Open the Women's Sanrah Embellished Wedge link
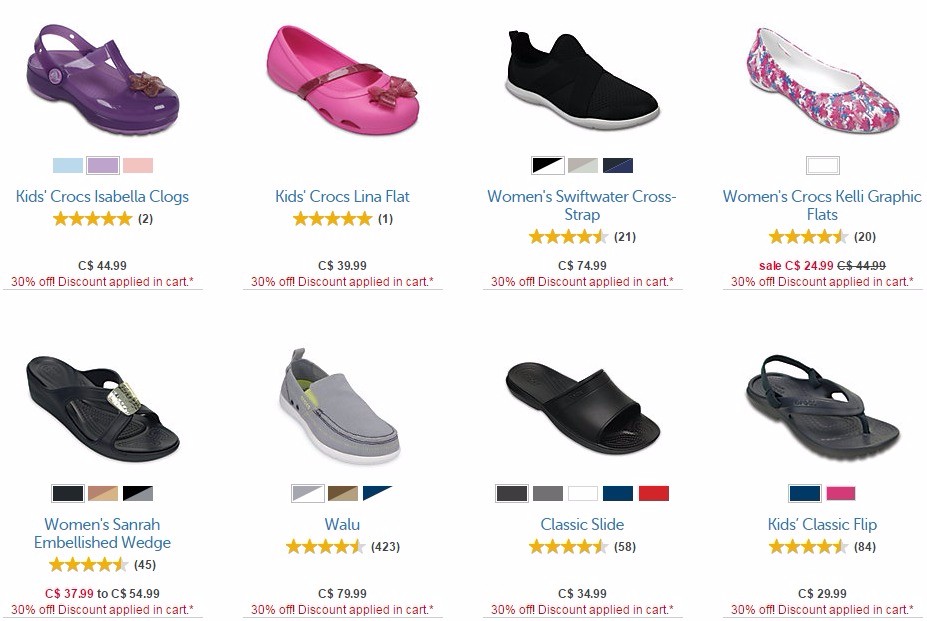The height and width of the screenshot is (621, 927). click(102, 533)
